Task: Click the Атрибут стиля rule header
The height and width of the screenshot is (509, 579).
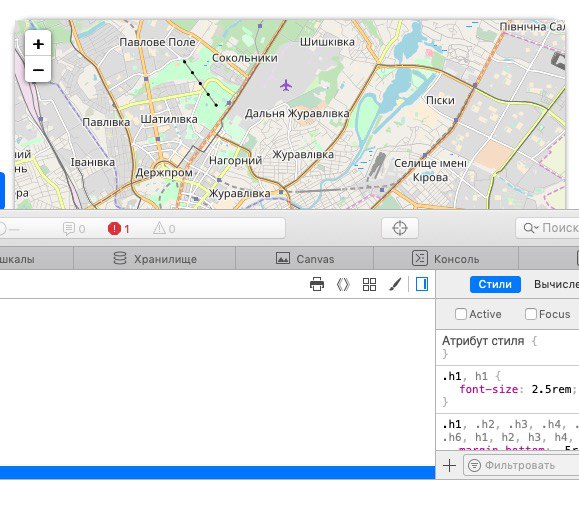Action: tap(483, 341)
